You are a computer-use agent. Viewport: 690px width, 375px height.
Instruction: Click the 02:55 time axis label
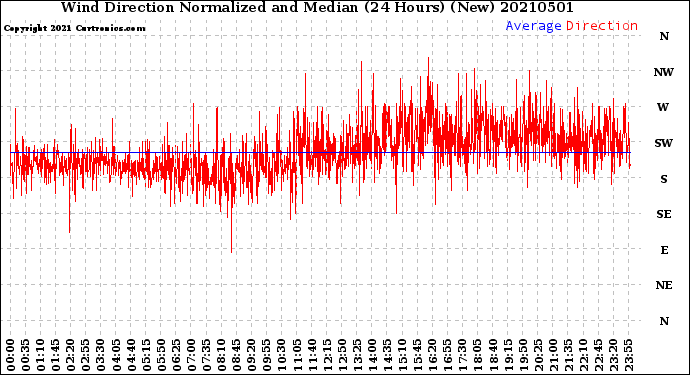86,355
